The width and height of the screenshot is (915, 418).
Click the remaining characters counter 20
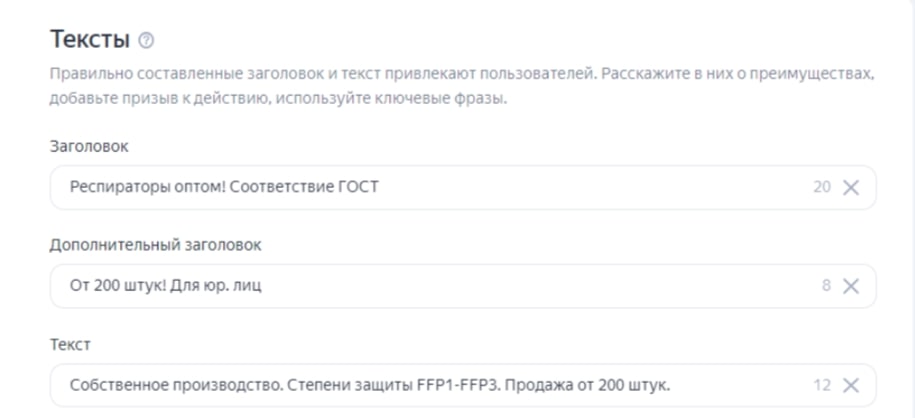[x=822, y=187]
